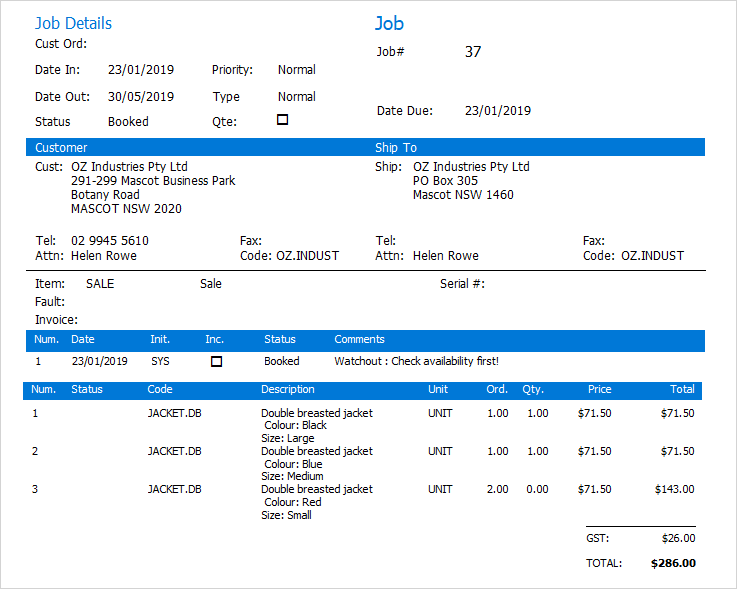Select line item 2 JACKET.DB code
This screenshot has width=737, height=589.
(x=175, y=451)
